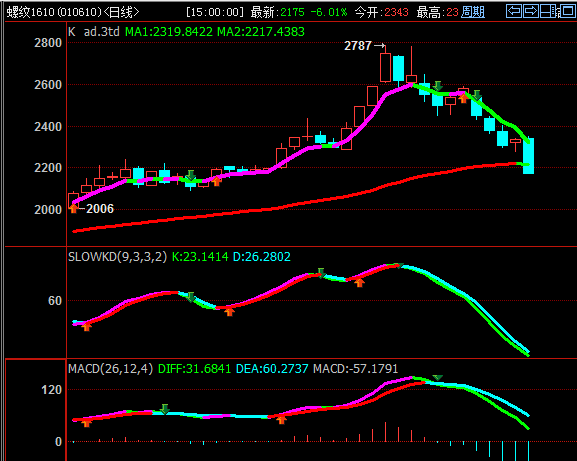Click the right arrow navigation icon
This screenshot has height=461, width=577.
coord(531,11)
